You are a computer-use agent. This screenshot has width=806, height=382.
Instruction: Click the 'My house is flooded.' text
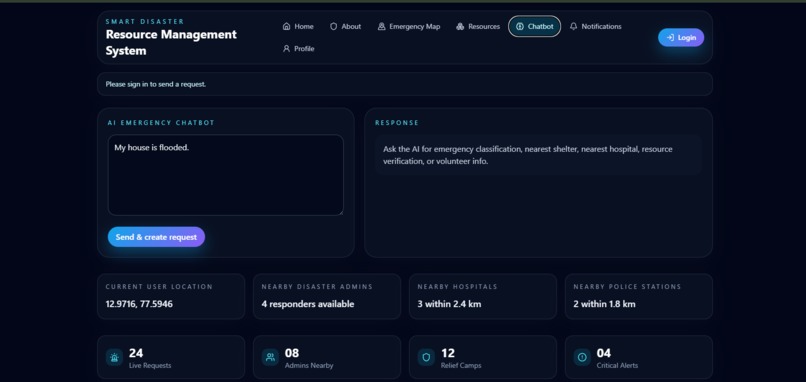tap(152, 148)
